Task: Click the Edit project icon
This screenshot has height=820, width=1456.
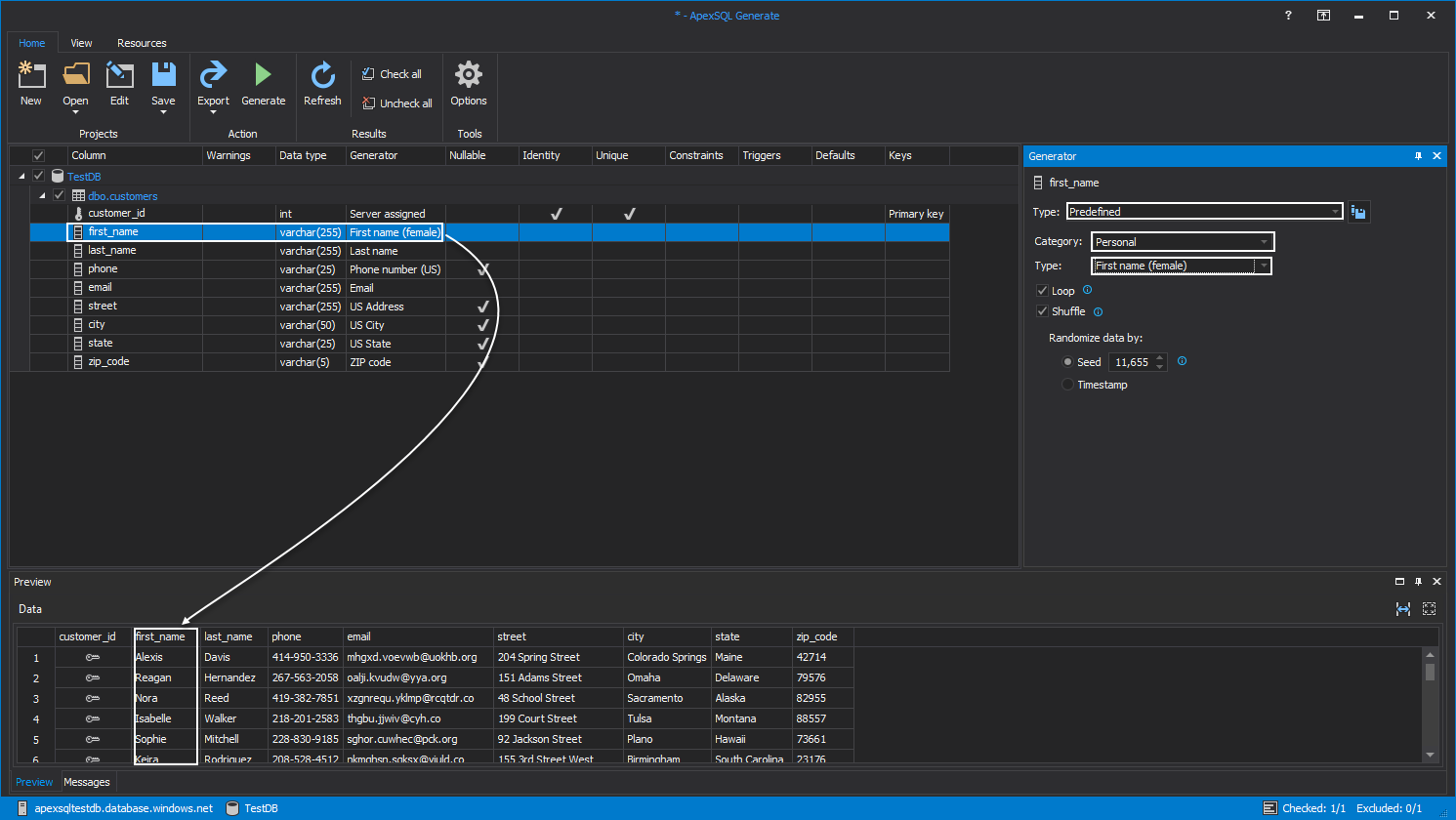Action: (x=119, y=74)
